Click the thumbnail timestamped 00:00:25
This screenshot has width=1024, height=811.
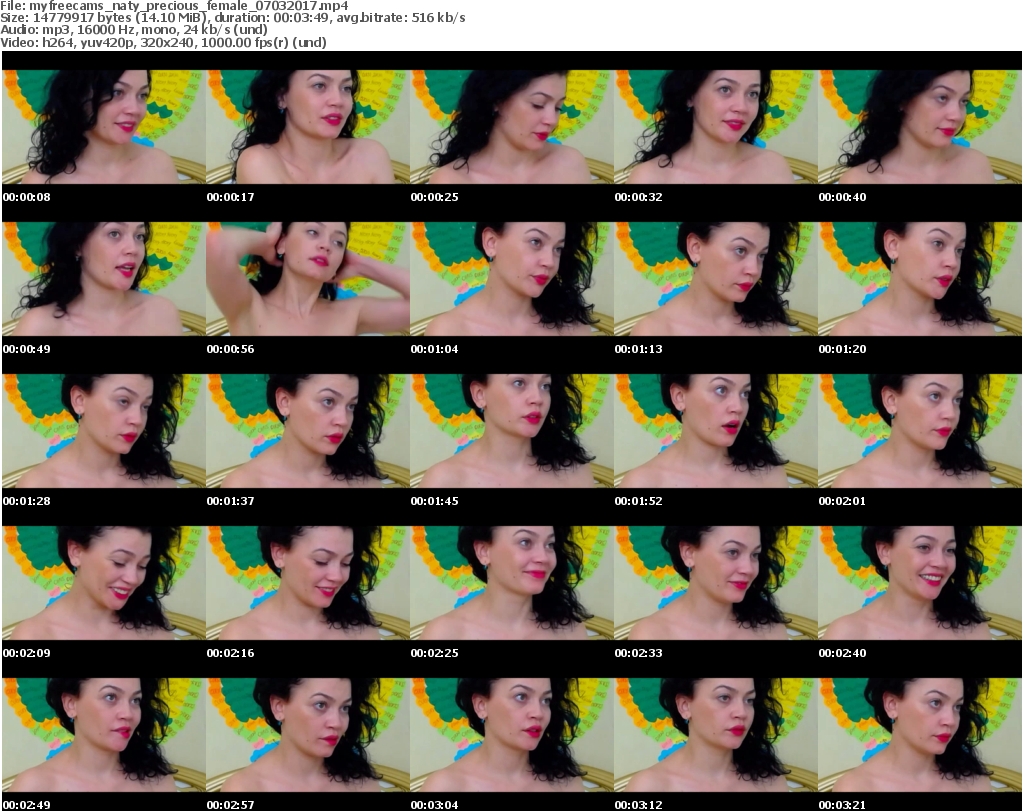tap(512, 127)
